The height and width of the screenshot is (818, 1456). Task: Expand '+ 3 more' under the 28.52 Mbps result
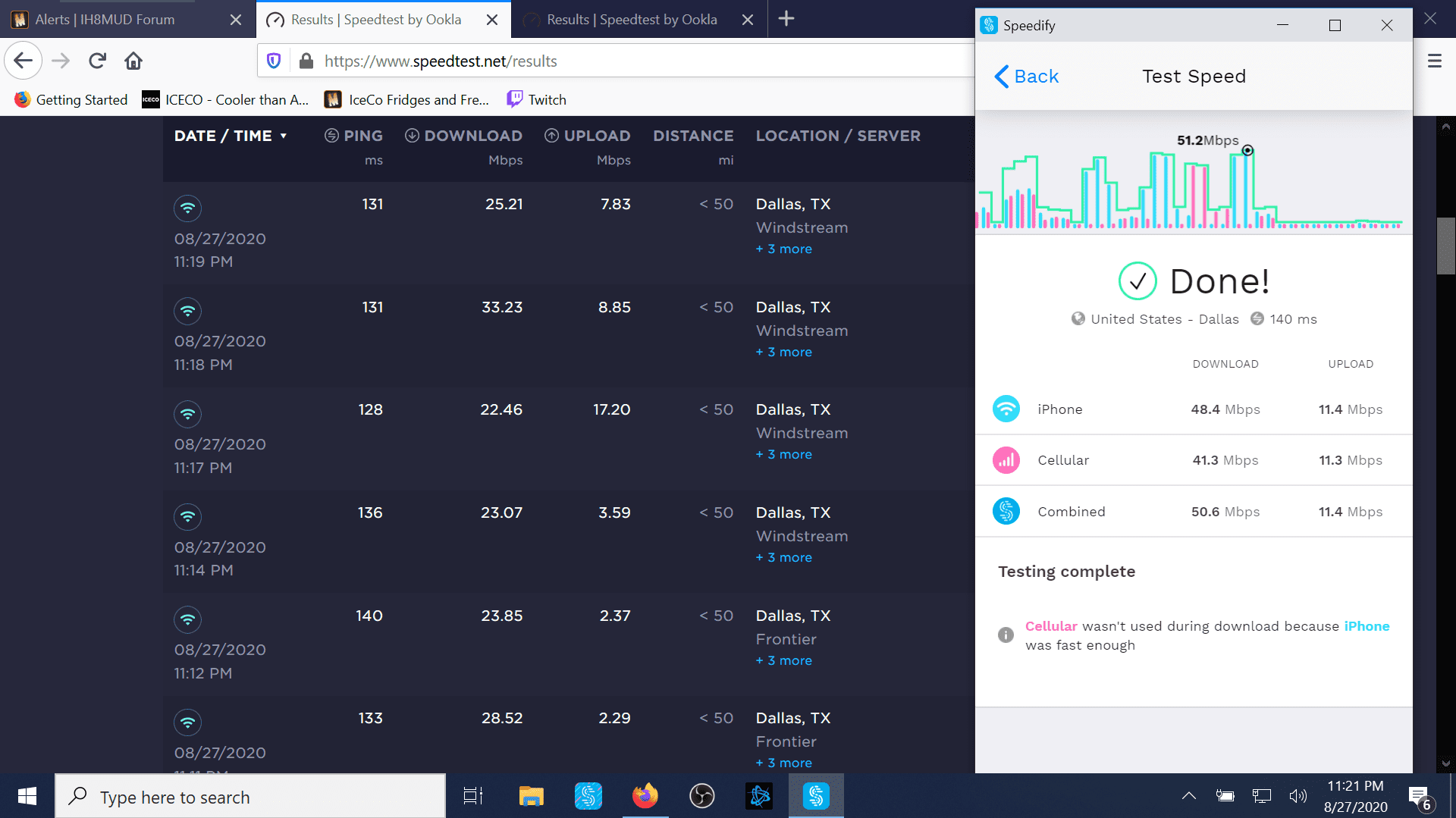point(783,763)
